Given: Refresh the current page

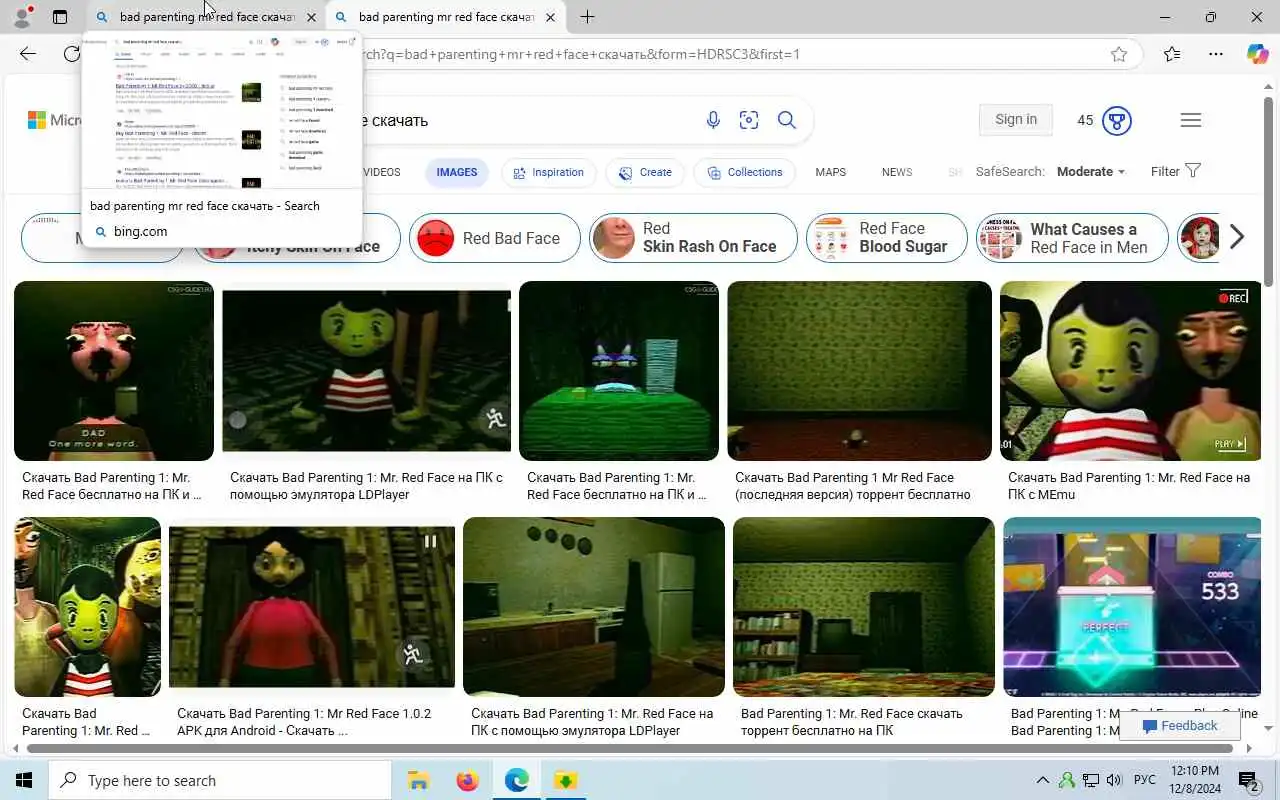Looking at the screenshot, I should click(72, 54).
